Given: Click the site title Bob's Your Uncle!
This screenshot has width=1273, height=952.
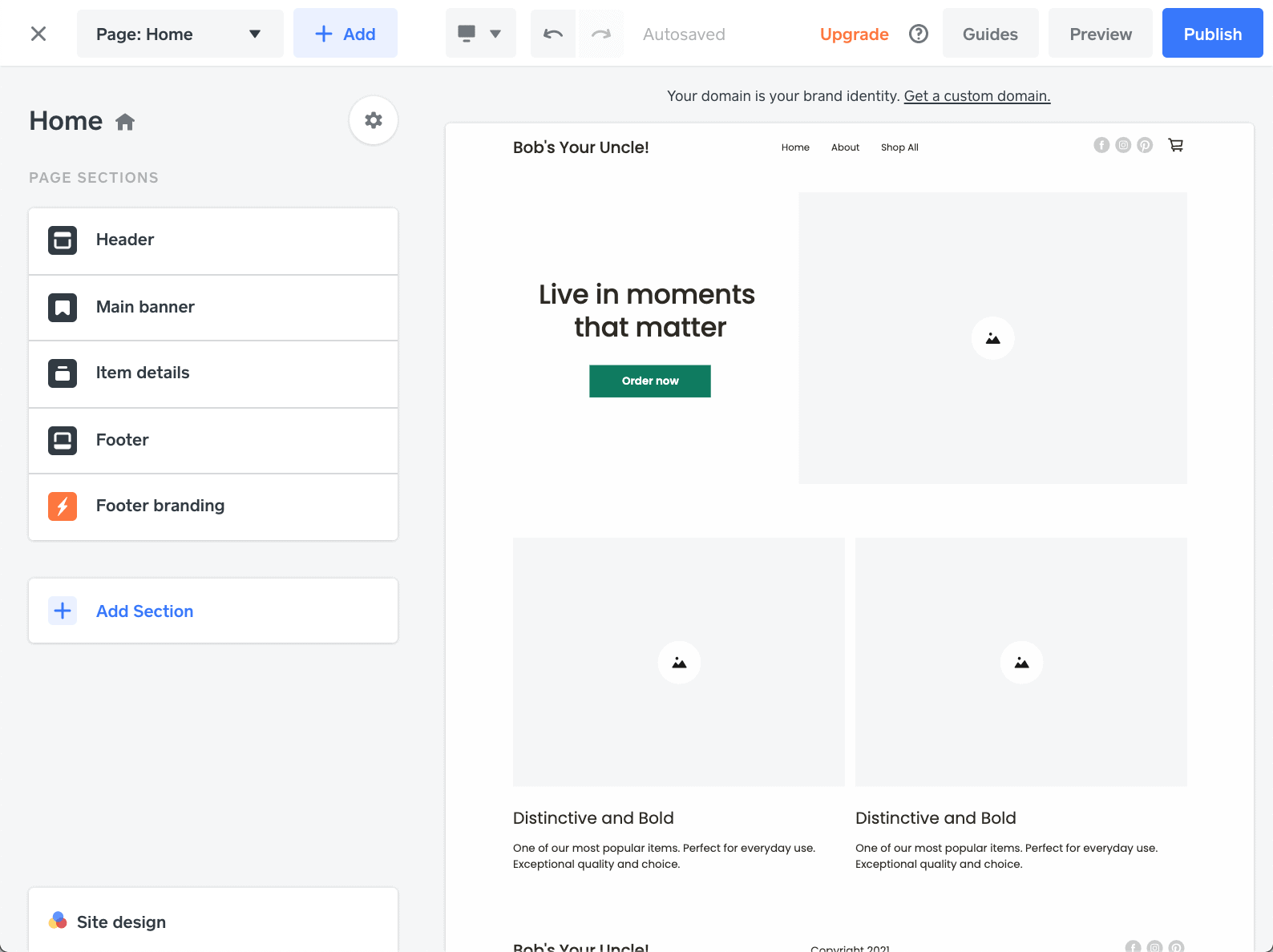Looking at the screenshot, I should point(581,147).
